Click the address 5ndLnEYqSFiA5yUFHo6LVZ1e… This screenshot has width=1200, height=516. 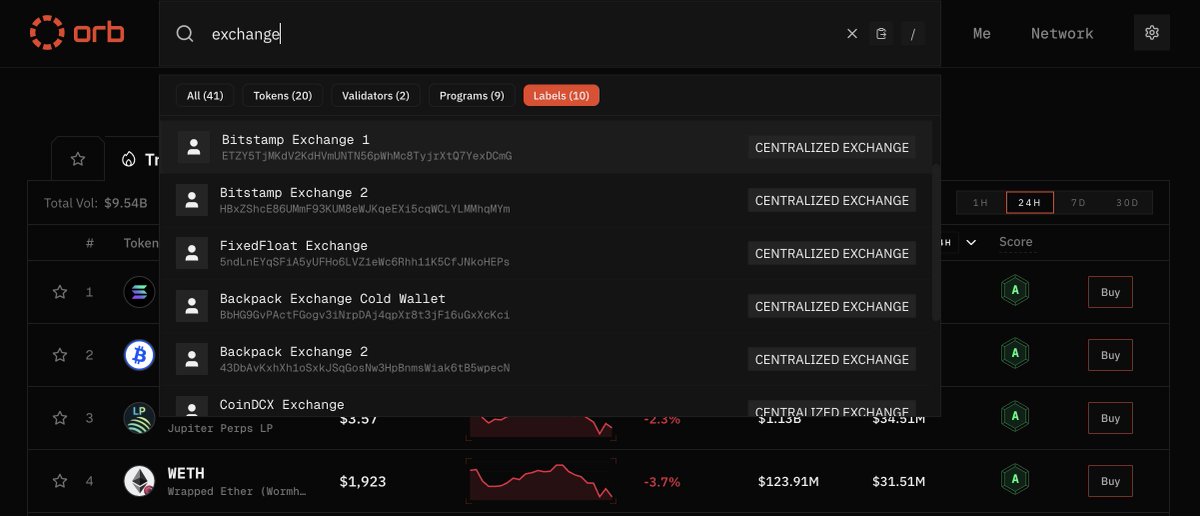coord(364,262)
